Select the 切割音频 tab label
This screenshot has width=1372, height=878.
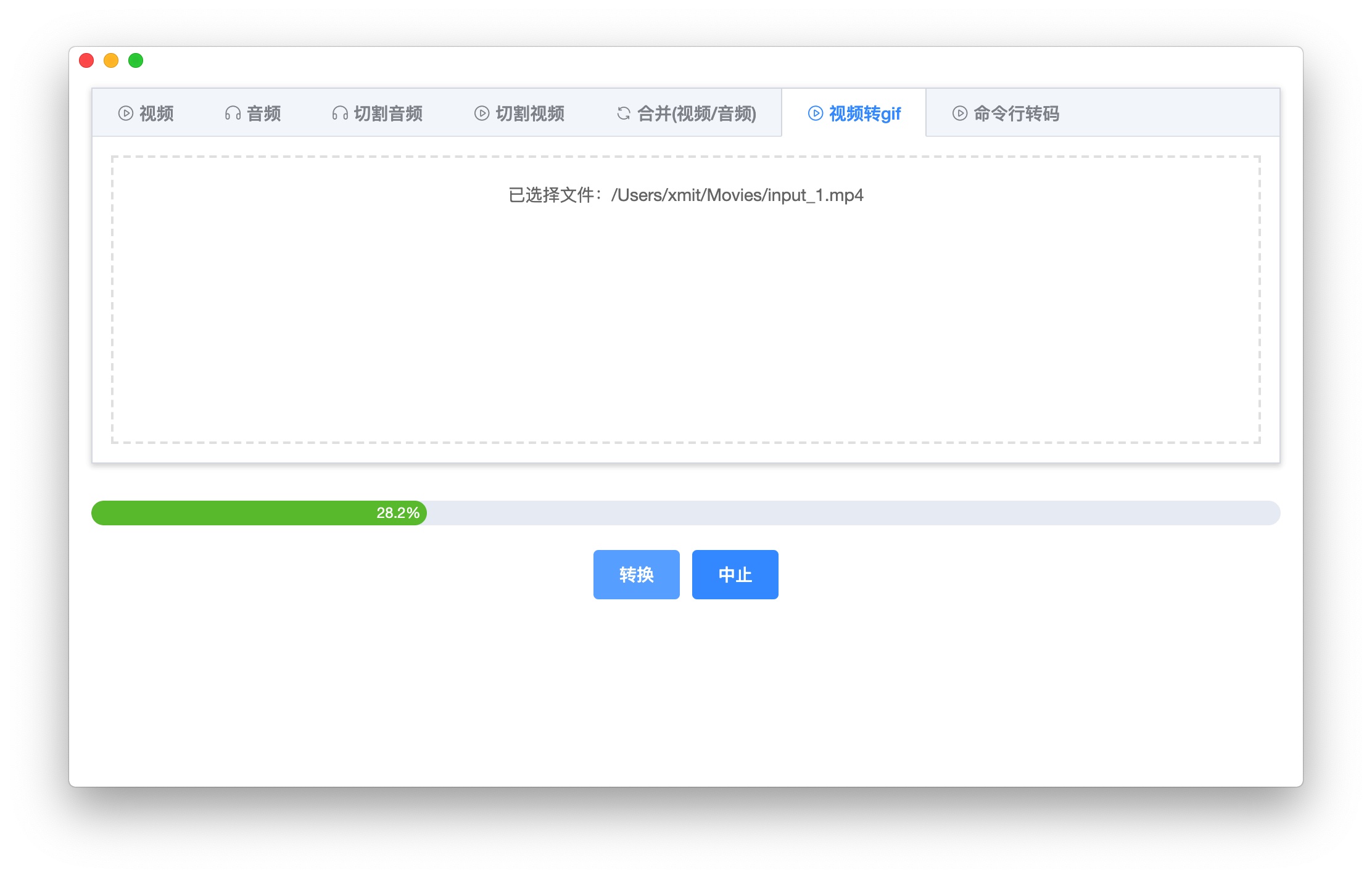tap(388, 113)
